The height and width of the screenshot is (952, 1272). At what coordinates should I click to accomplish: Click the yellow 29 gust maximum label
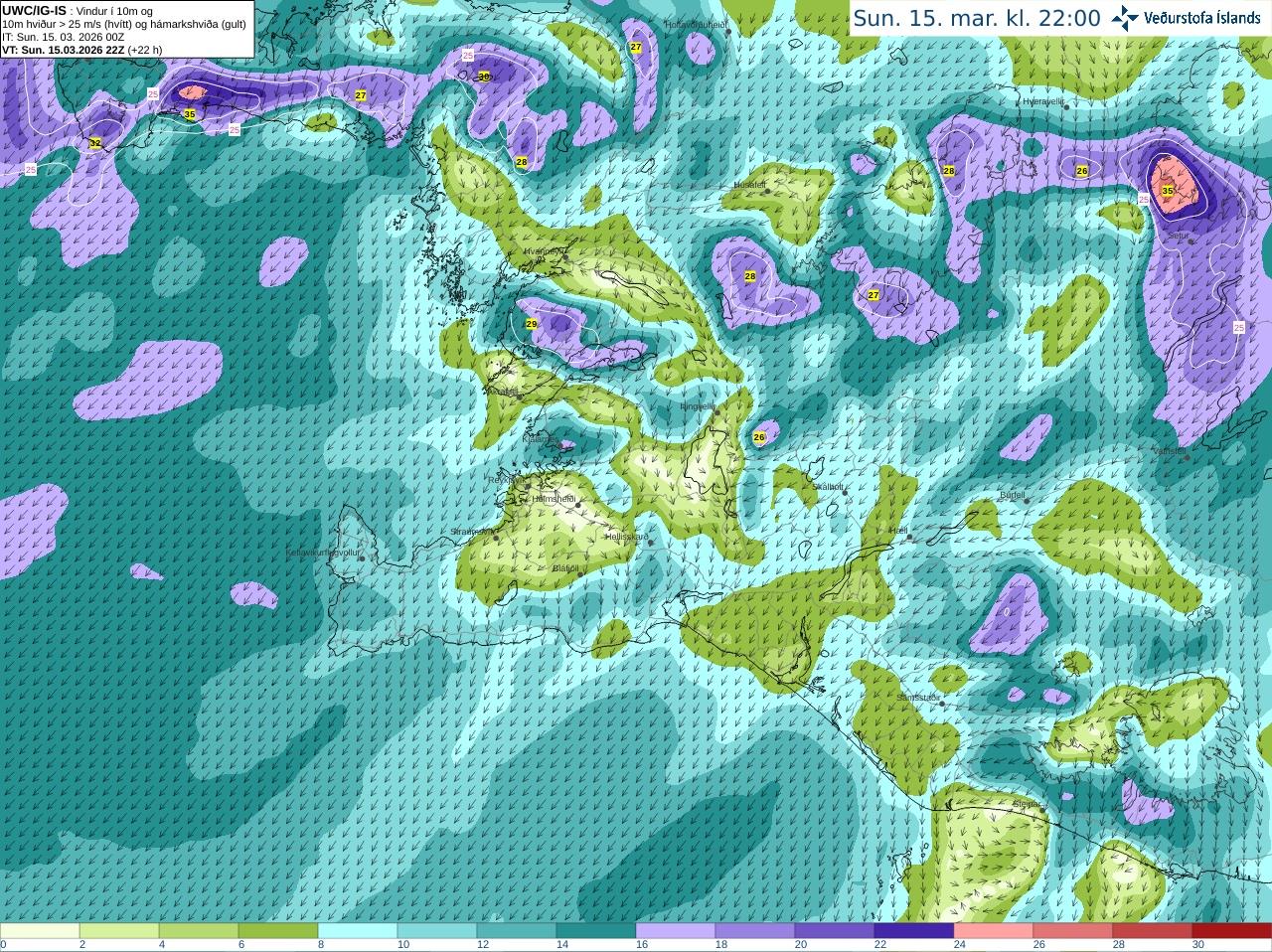[532, 324]
